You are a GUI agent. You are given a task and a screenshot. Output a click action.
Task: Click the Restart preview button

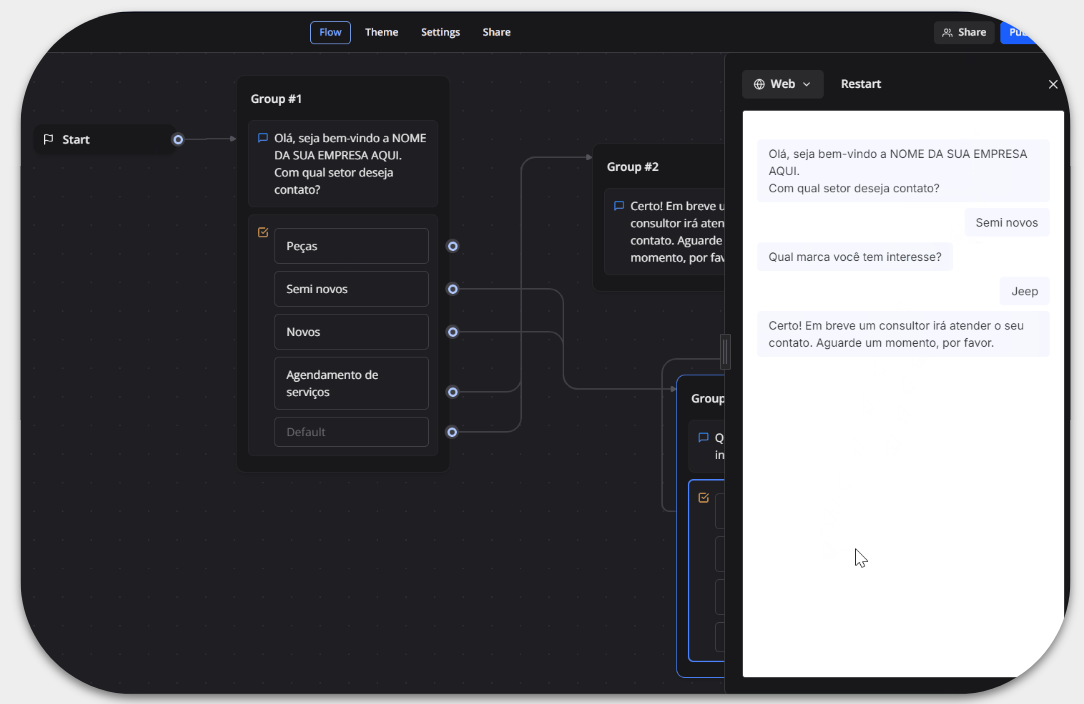pos(860,85)
